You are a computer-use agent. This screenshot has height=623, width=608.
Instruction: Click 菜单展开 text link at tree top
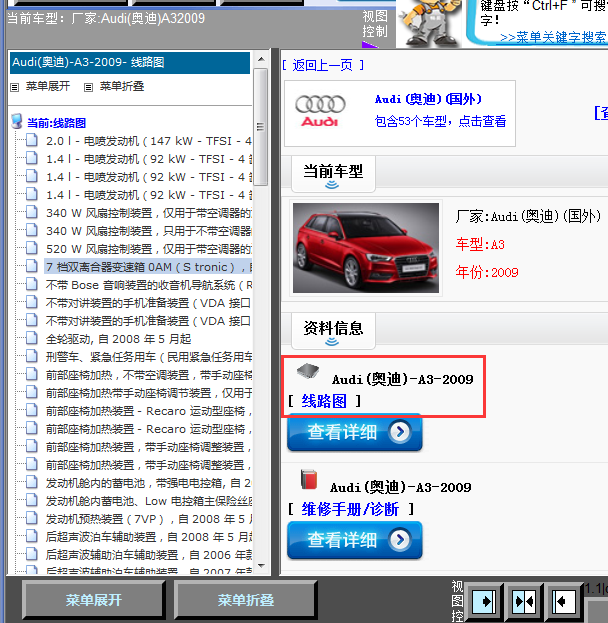tap(48, 86)
